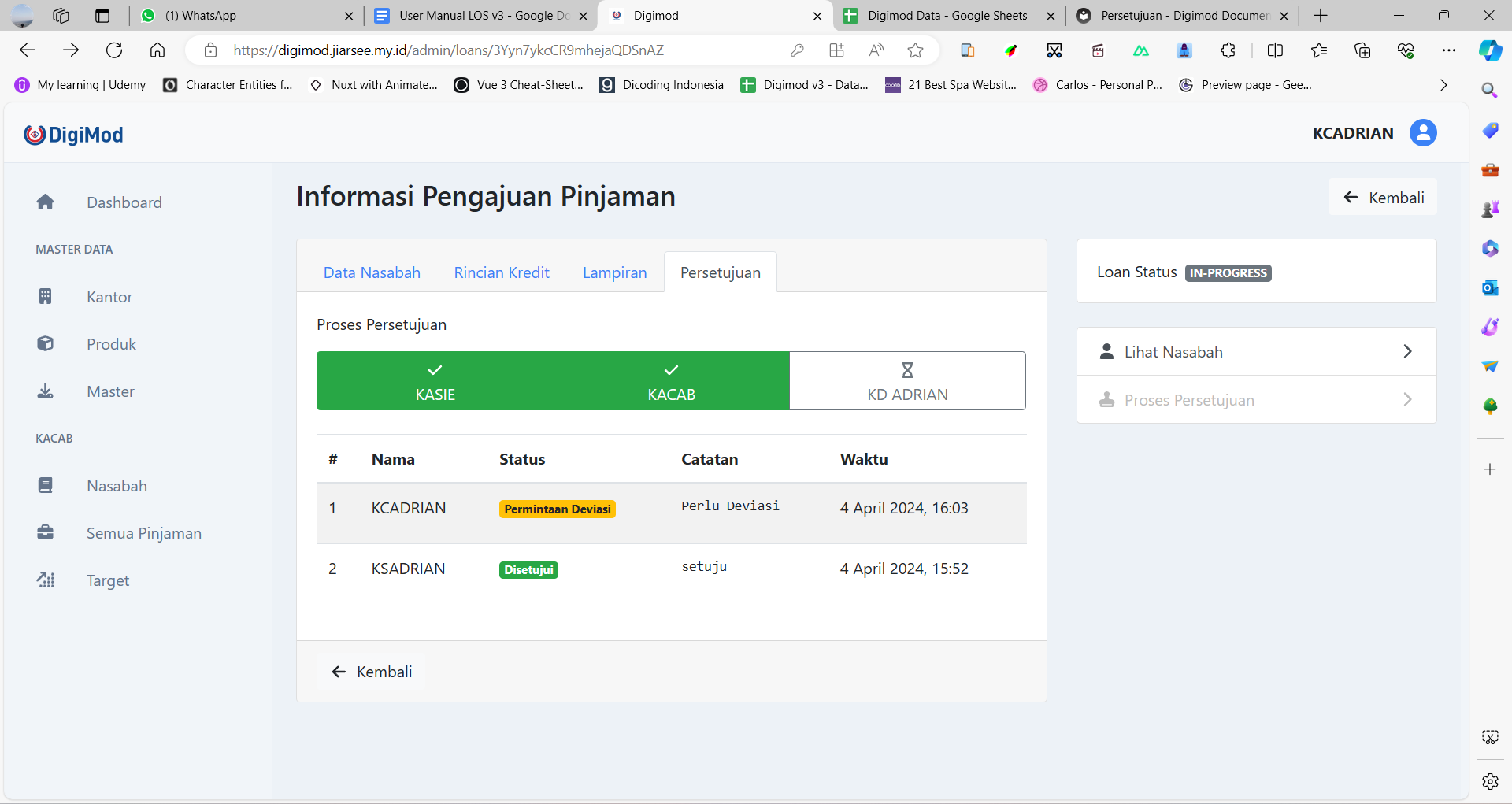
Task: Add page to favorites with star icon
Action: pos(915,50)
